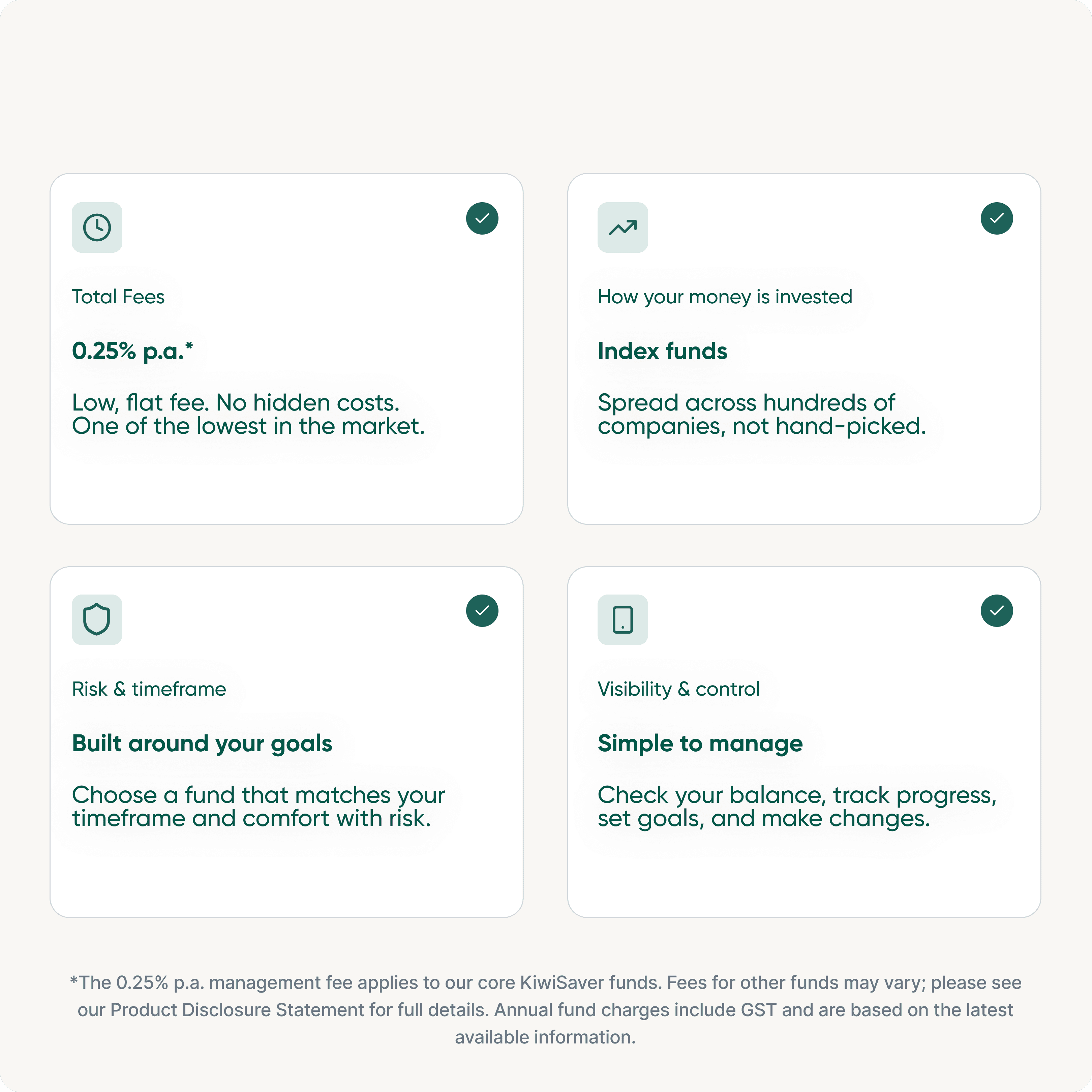
Task: Toggle the checkmark on the Index funds card
Action: (x=997, y=218)
